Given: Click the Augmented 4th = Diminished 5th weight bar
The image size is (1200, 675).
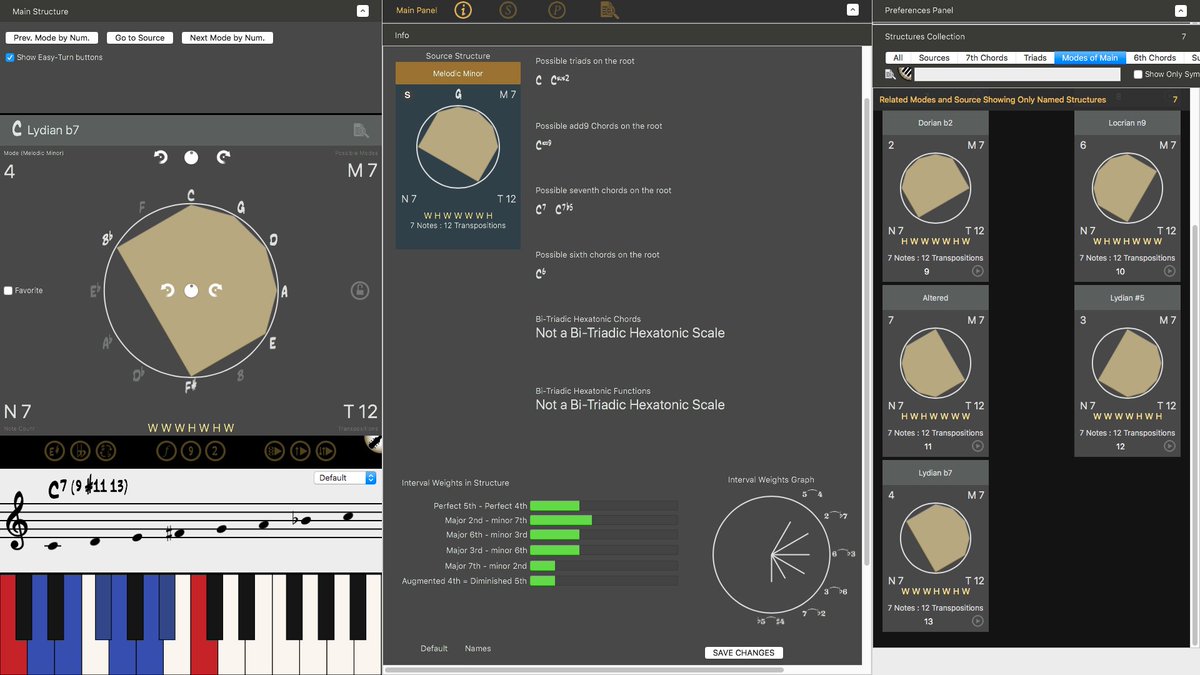Looking at the screenshot, I should tap(604, 581).
